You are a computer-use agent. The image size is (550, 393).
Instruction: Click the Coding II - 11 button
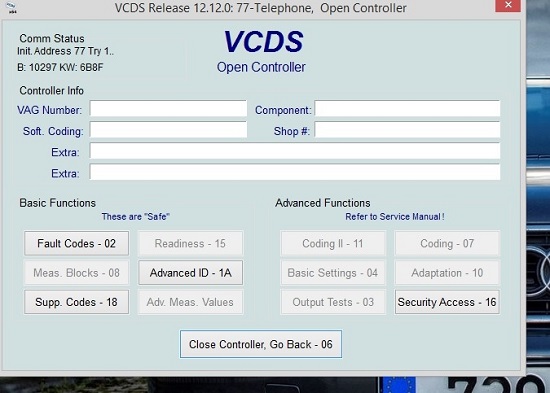pyautogui.click(x=333, y=243)
